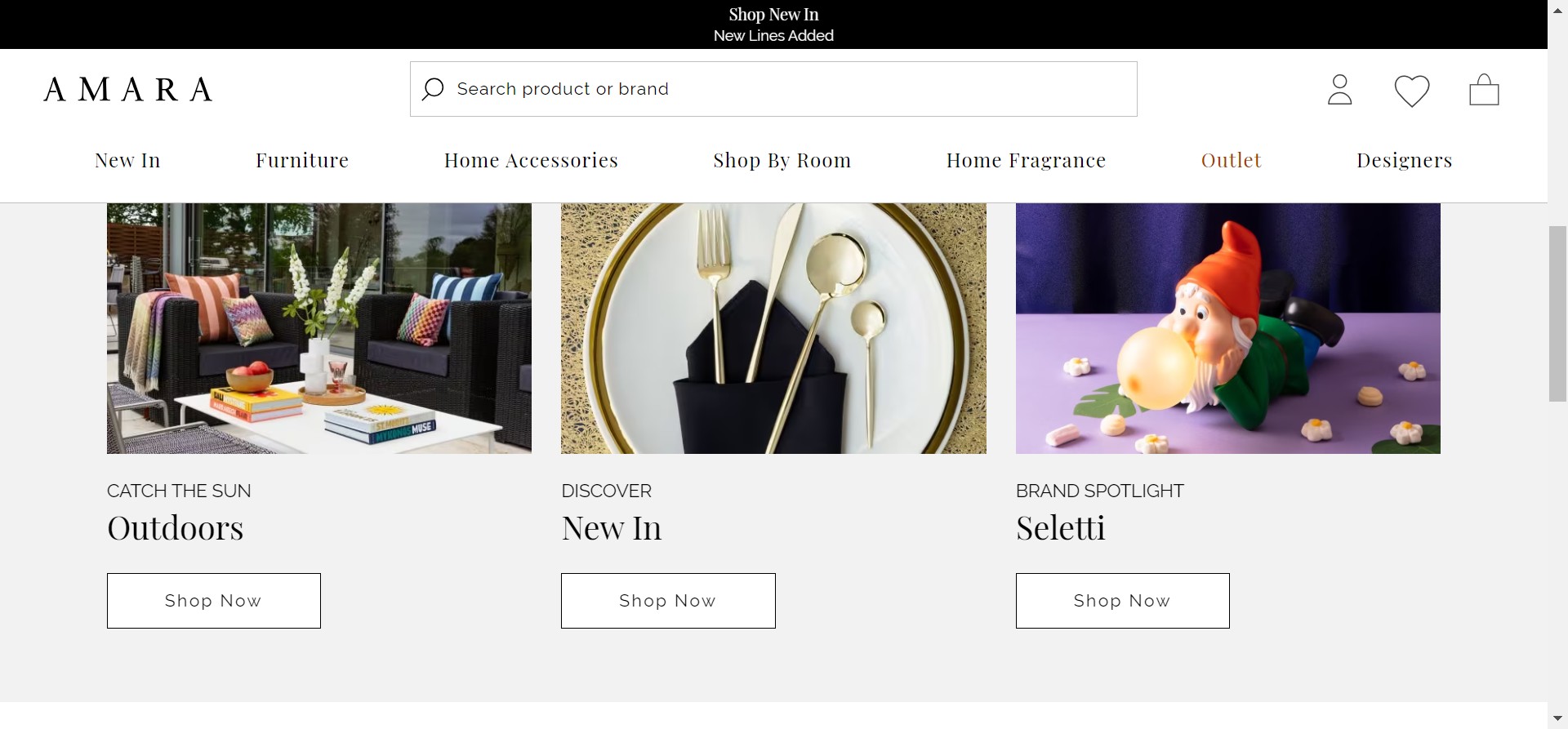The width and height of the screenshot is (1568, 729).
Task: Click Shop Now under Outdoors
Action: point(214,601)
